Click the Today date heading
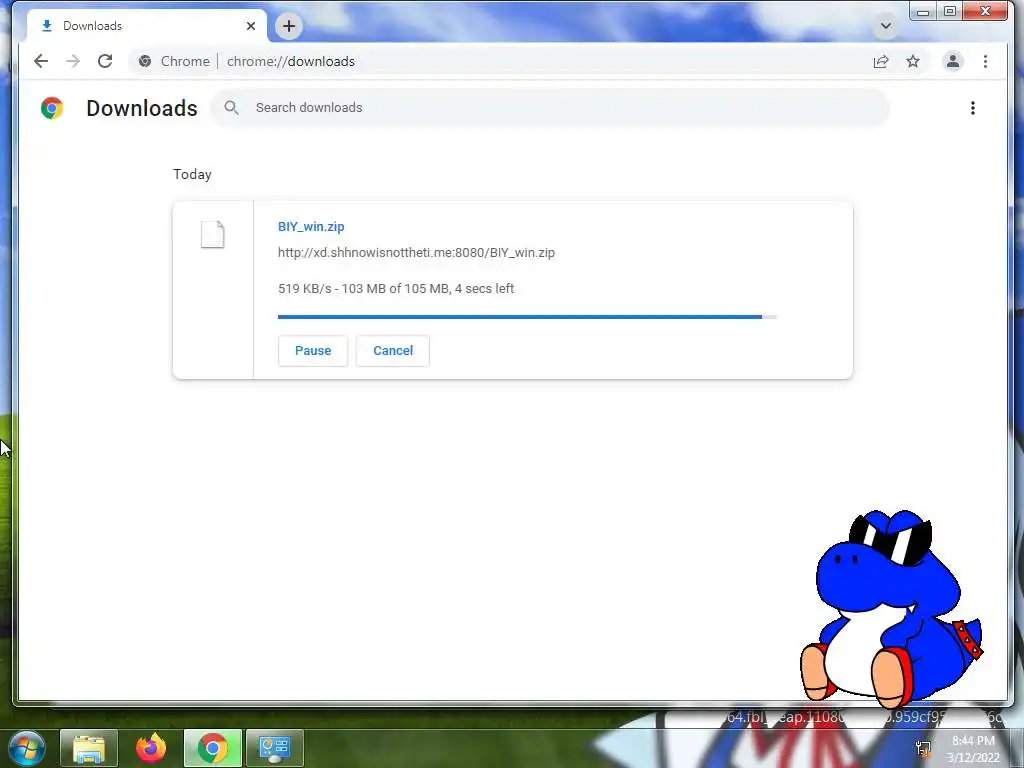Screen dimensions: 1024x768 pos(192,174)
